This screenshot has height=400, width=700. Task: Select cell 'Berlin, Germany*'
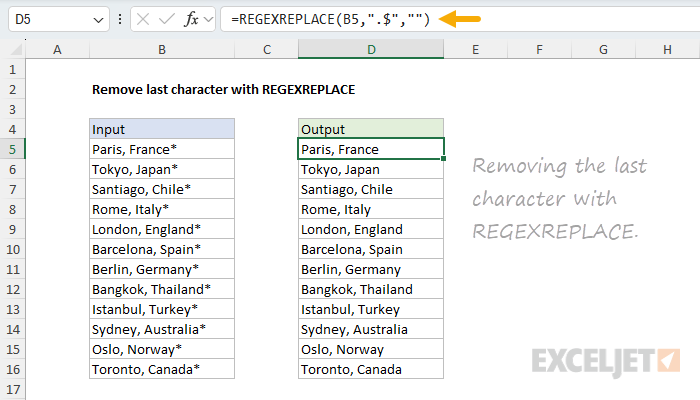tap(162, 269)
